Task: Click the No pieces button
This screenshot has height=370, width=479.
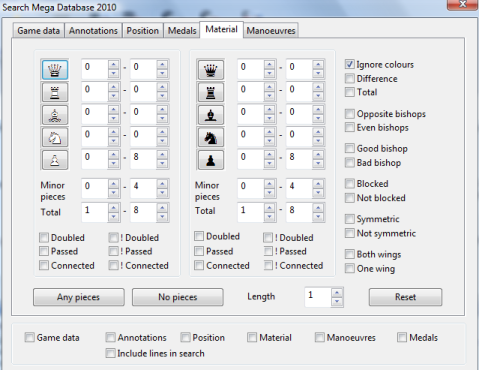Action: pyautogui.click(x=178, y=297)
